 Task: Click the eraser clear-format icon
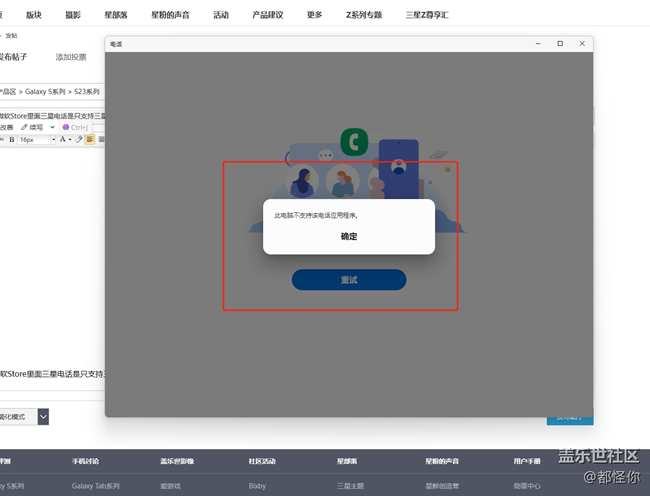point(79,140)
